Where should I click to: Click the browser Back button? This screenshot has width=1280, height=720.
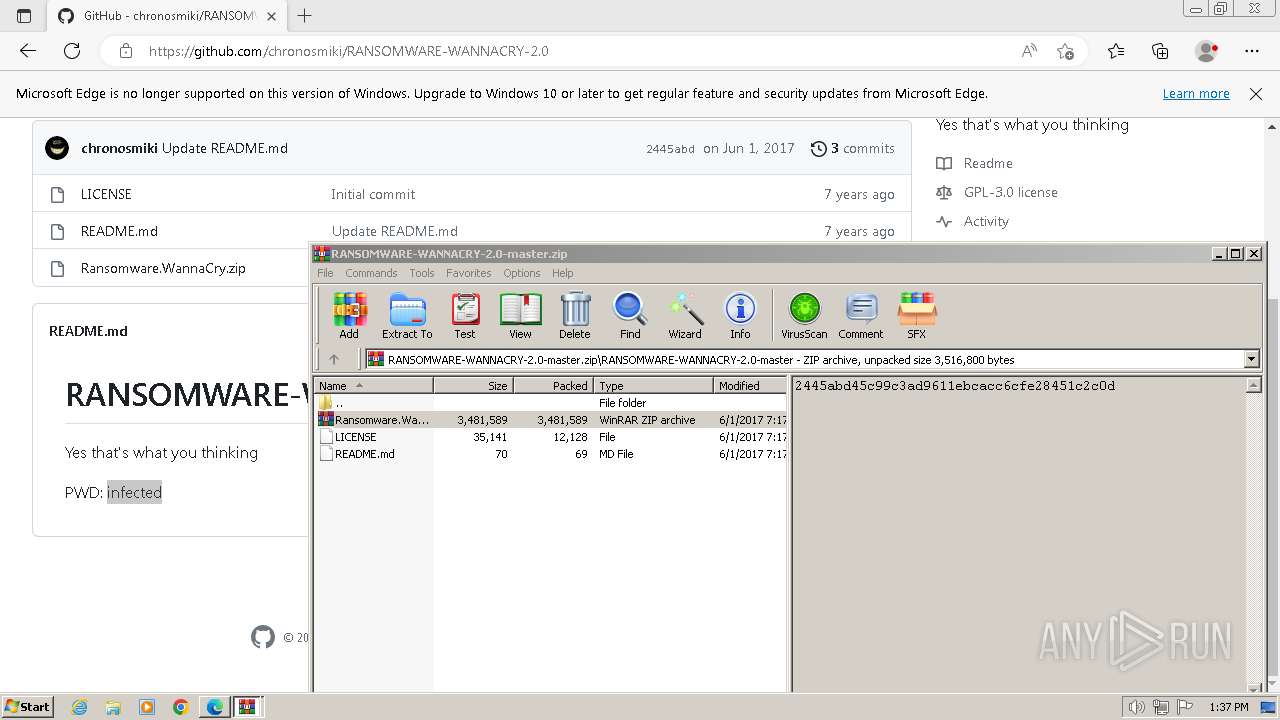[28, 51]
